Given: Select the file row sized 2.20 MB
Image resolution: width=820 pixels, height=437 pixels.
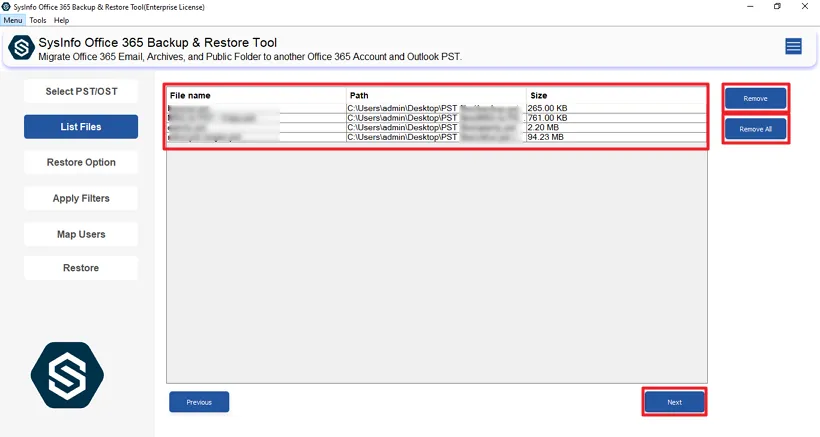Looking at the screenshot, I should 437,127.
